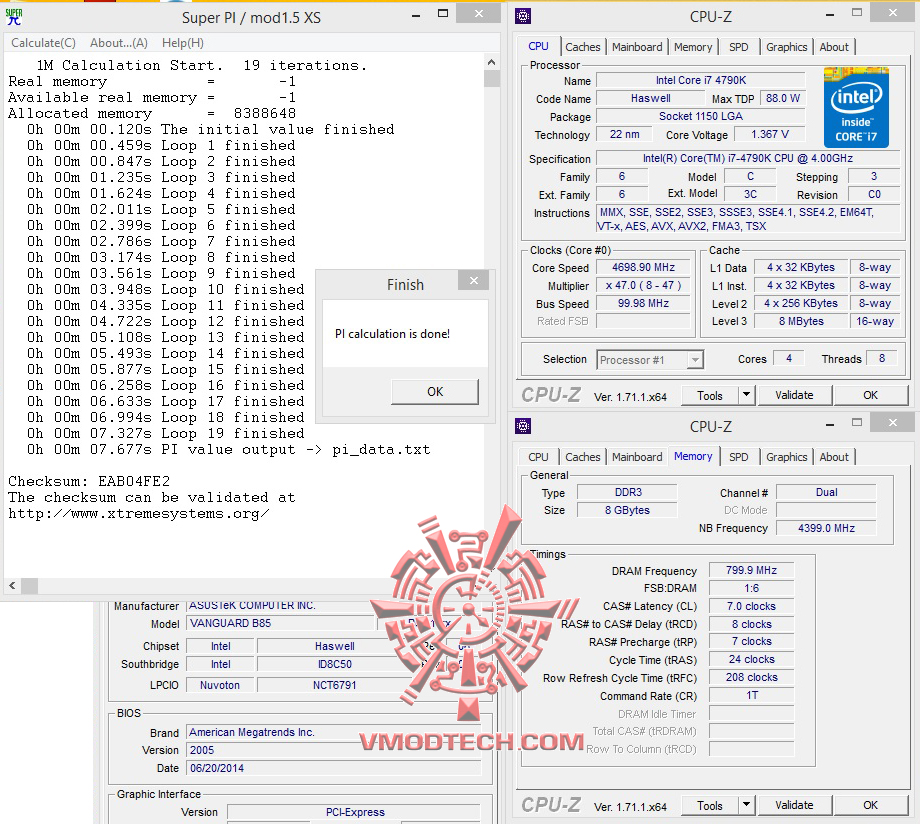920x824 pixels.
Task: Click the Multiplier x 47.0 value field
Action: [x=643, y=286]
